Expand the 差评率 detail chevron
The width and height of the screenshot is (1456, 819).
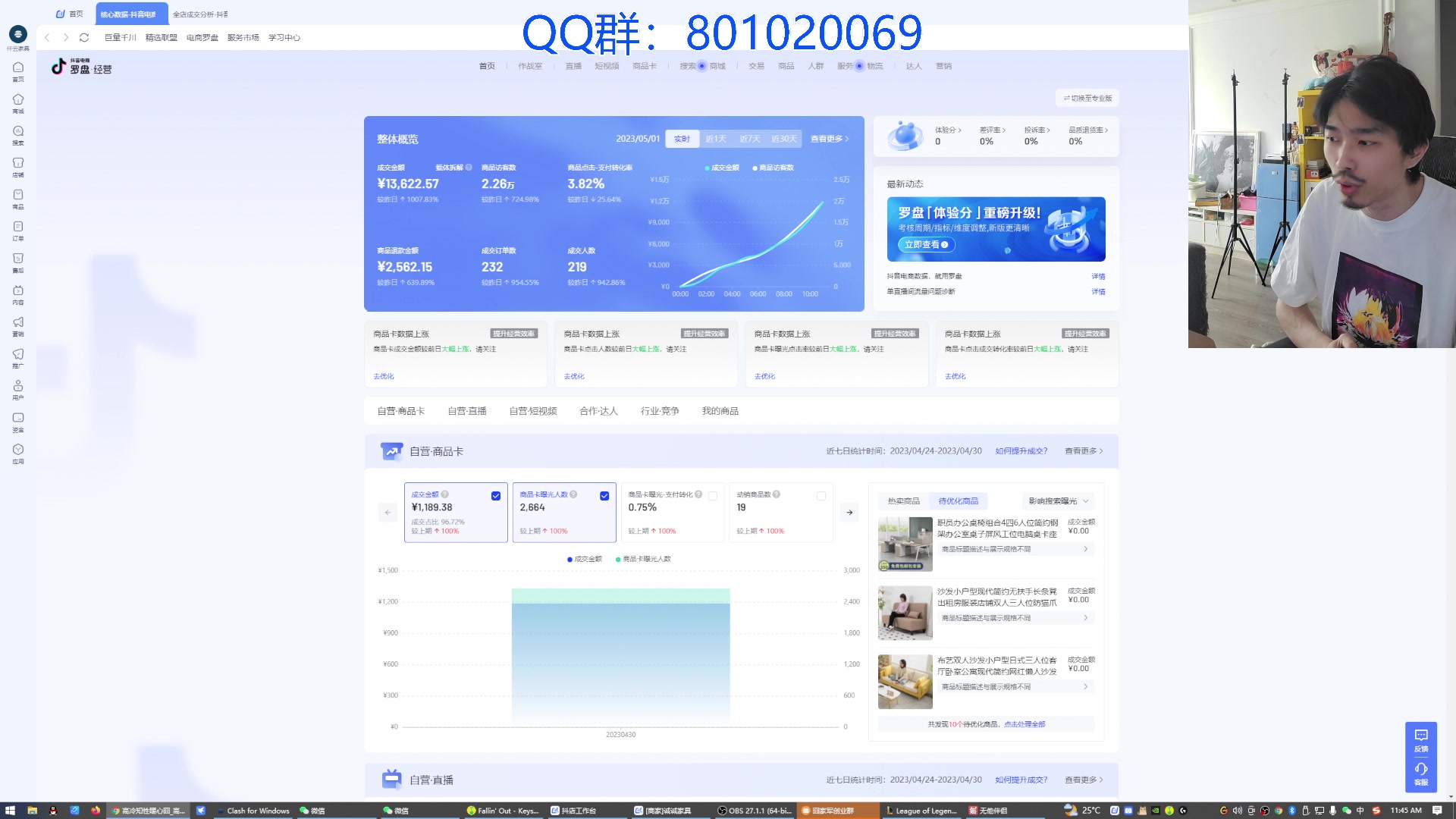tap(1004, 130)
